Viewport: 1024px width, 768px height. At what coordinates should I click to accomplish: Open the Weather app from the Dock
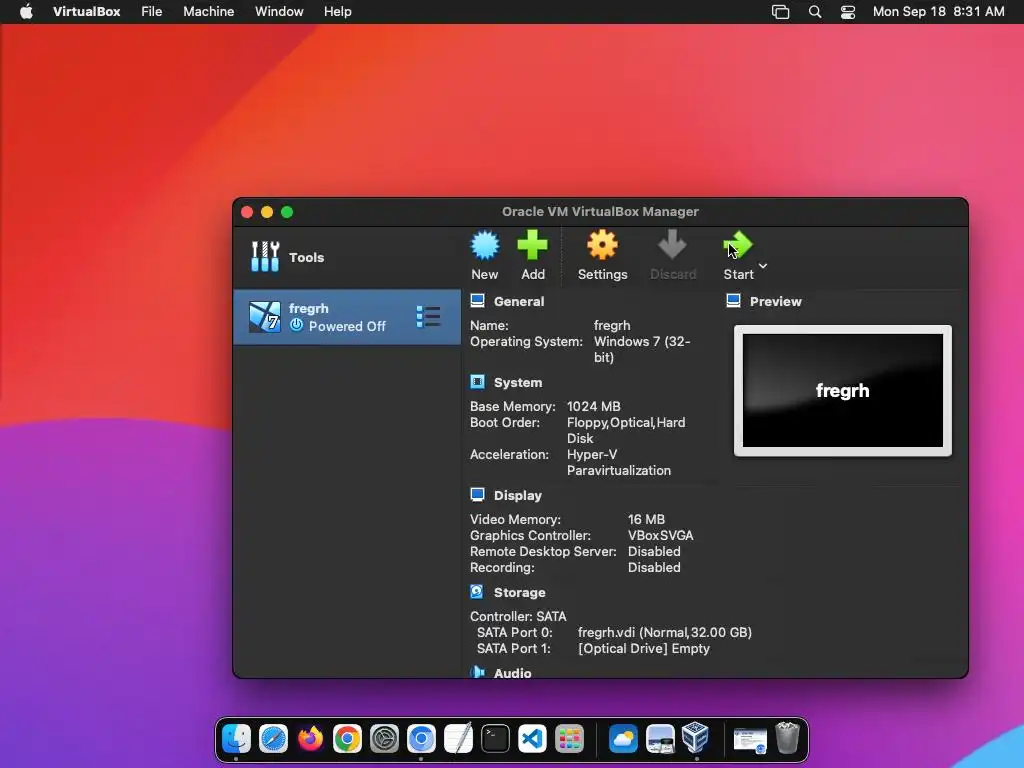click(x=623, y=739)
